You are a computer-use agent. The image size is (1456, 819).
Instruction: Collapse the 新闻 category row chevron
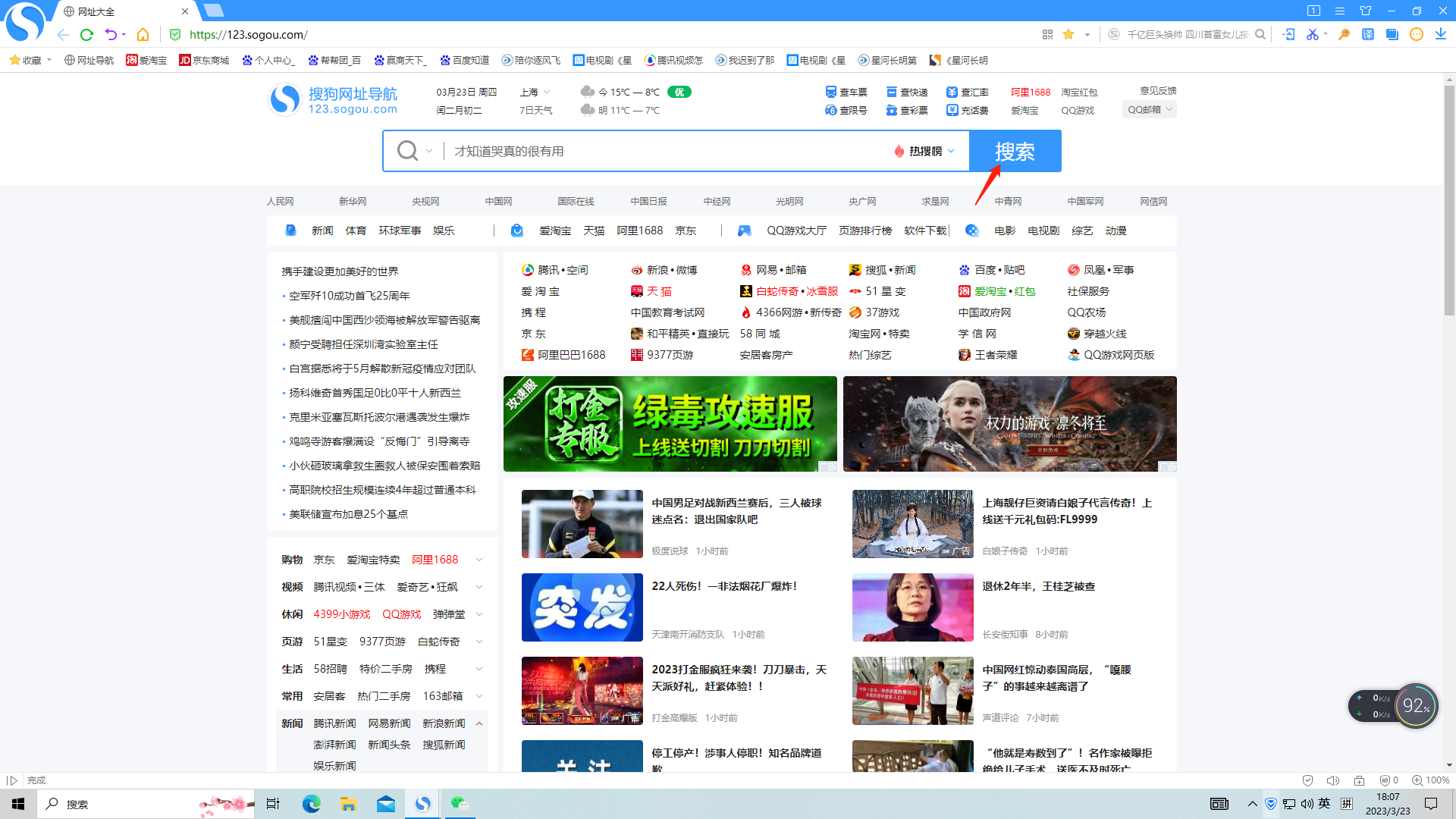point(479,723)
